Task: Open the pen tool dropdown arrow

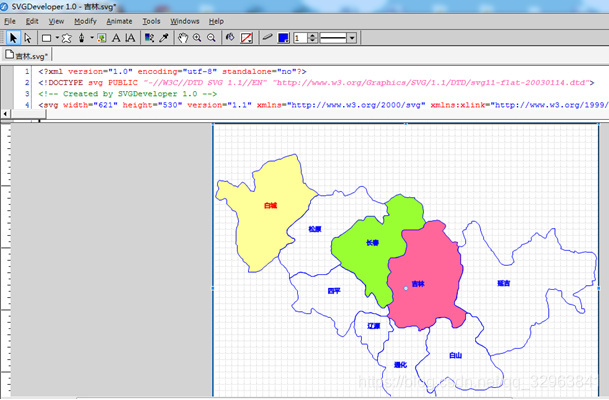Action: pos(92,38)
